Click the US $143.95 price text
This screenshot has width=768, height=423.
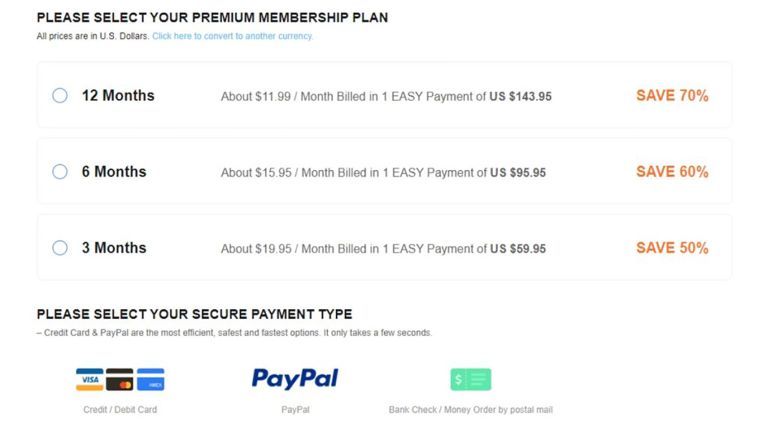click(520, 97)
